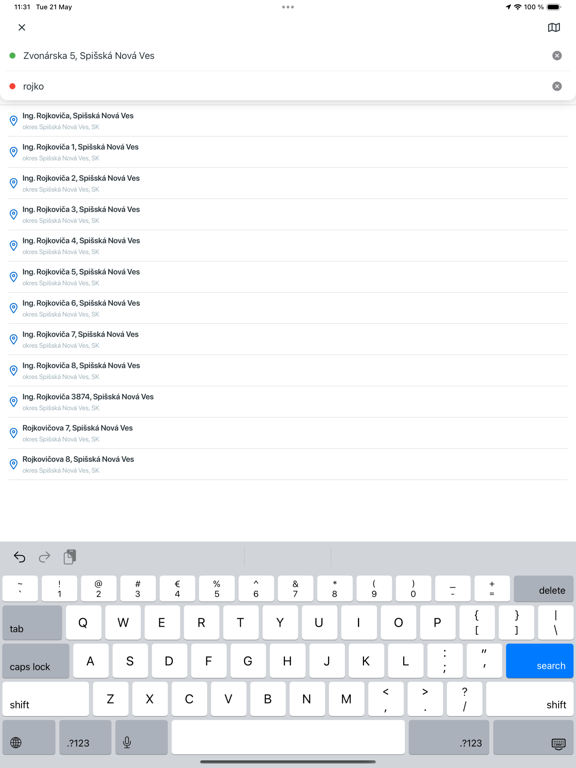Pick Ing. Rojkoviča 7, Spišská Nová Ves
576x768 pixels.
(288, 339)
